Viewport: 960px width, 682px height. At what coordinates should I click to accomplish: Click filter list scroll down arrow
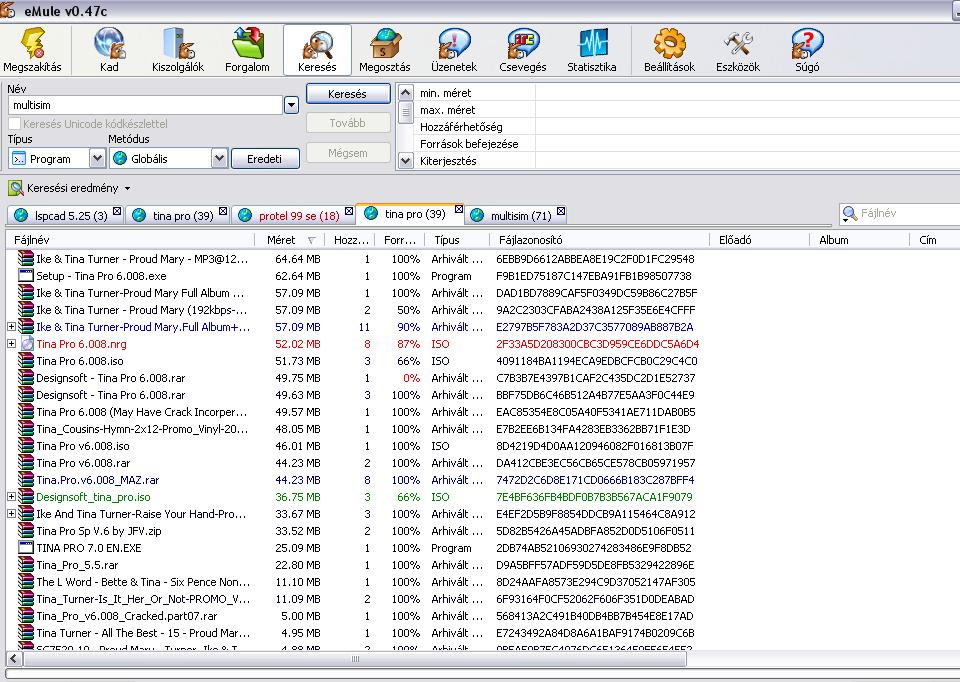(405, 161)
